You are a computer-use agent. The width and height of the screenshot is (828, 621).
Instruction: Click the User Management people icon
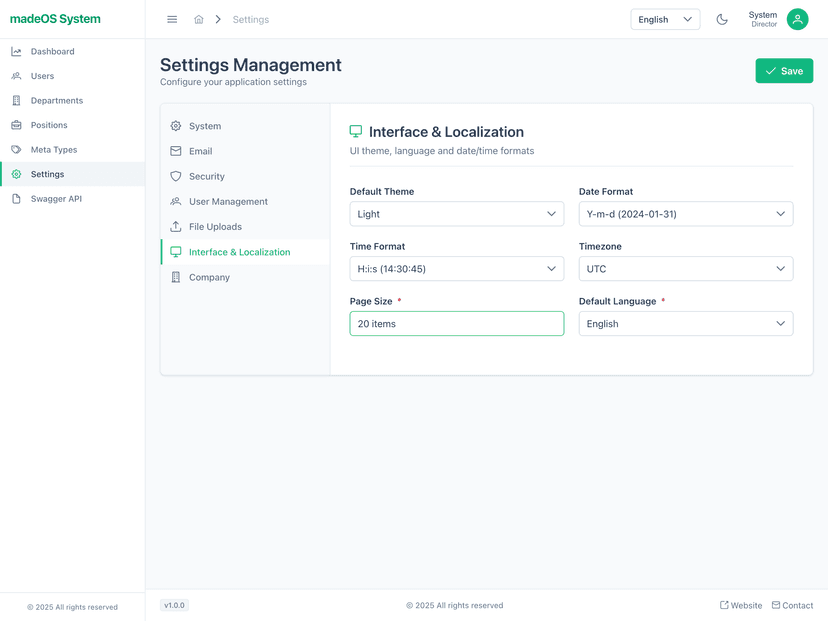176,202
